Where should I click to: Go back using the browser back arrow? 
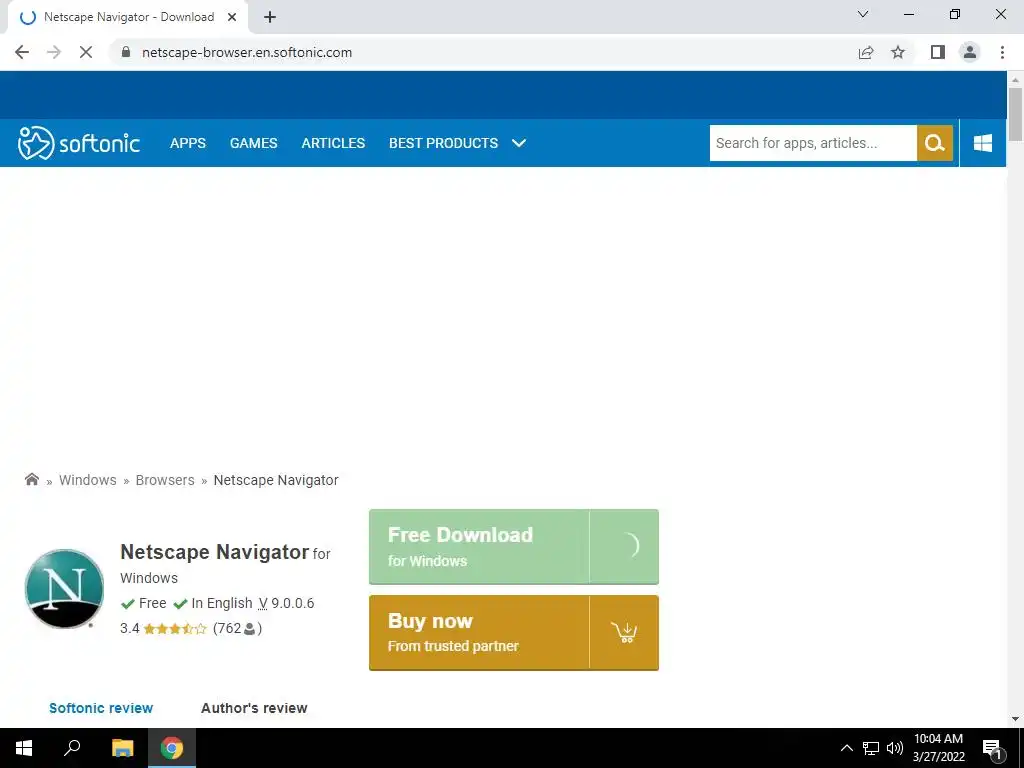point(22,52)
